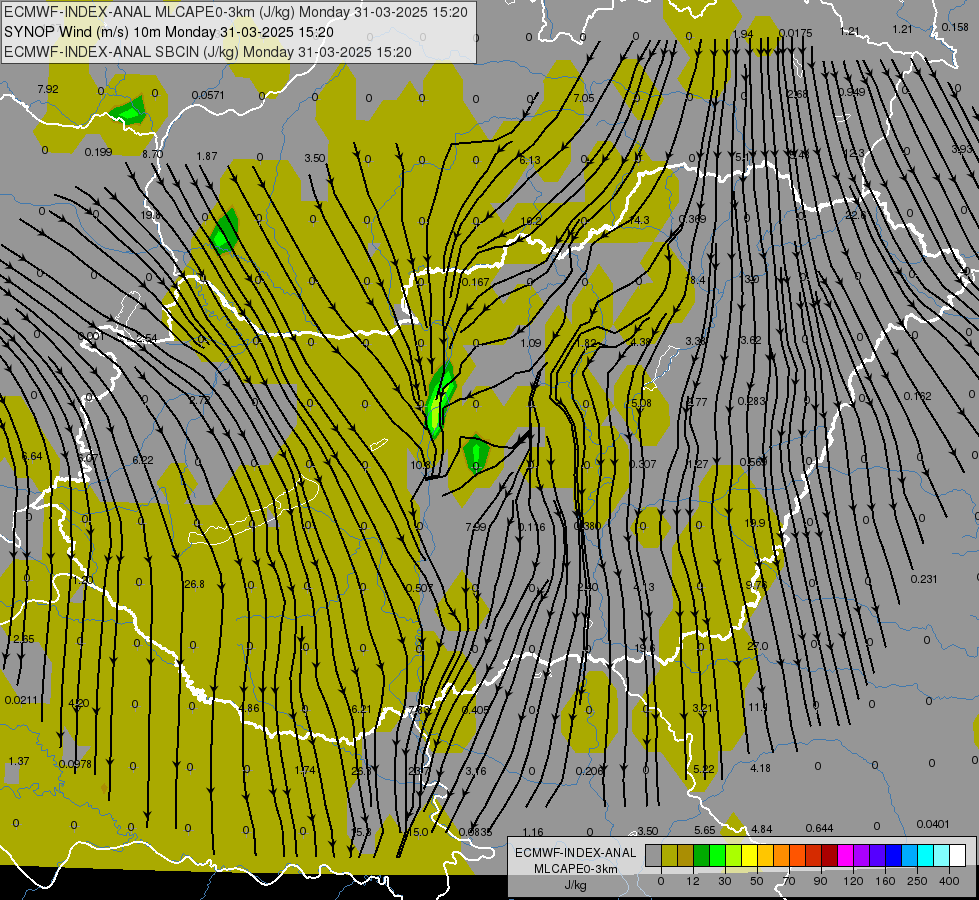The width and height of the screenshot is (979, 900).
Task: Click the orange-red swatch at the 70 tick
Action: [x=797, y=856]
